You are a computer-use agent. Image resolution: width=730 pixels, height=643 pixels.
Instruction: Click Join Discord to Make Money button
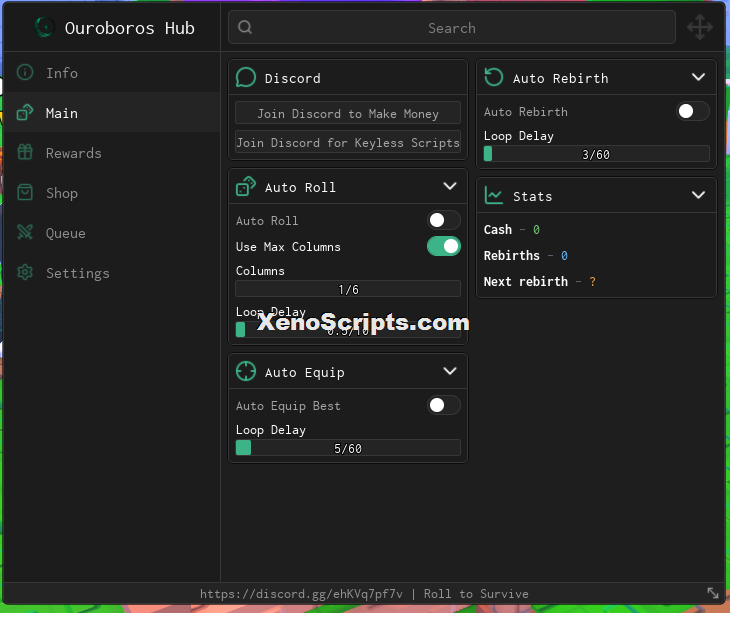pos(348,113)
